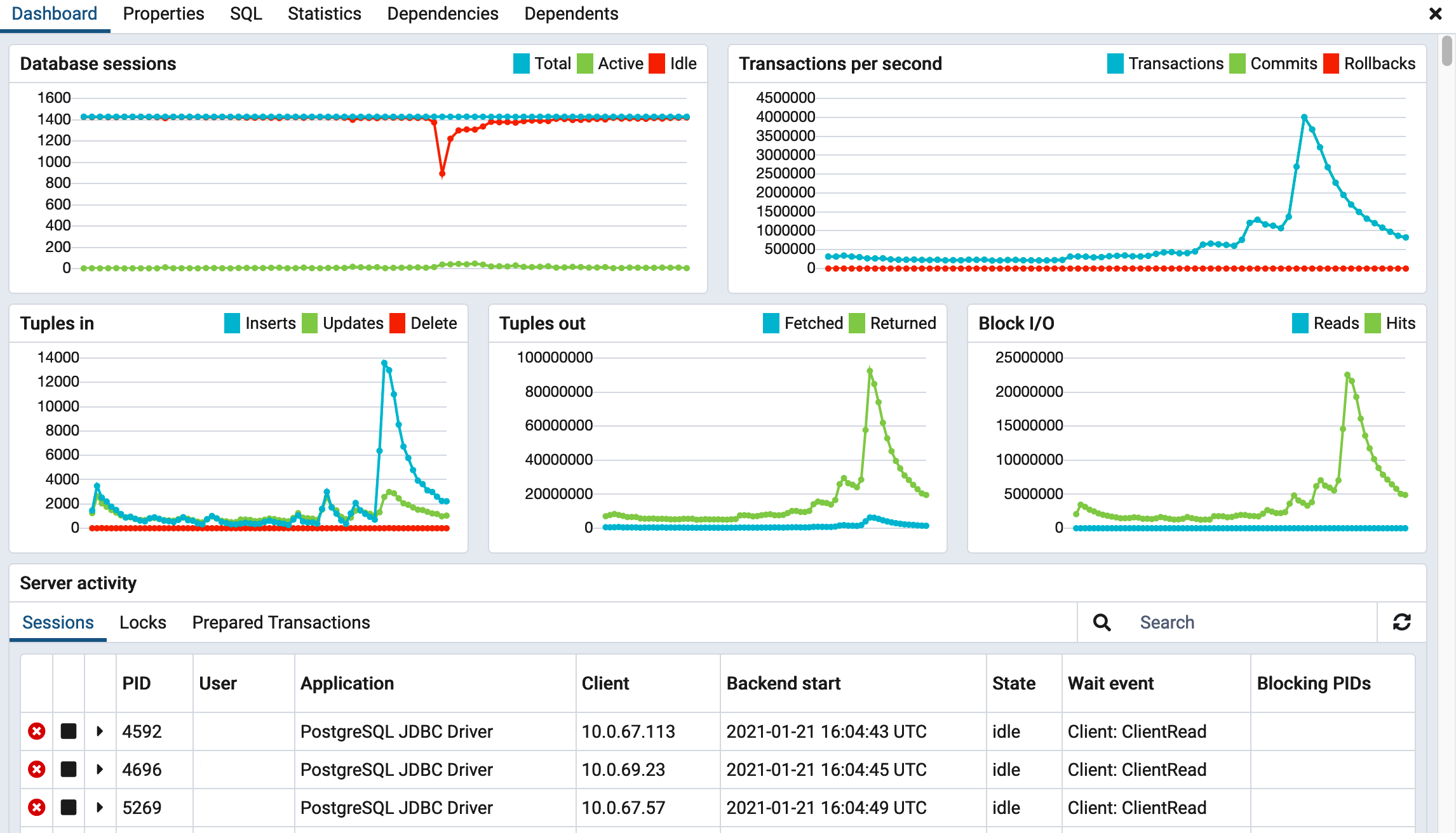Click the Reads legend swatch

[x=1300, y=323]
